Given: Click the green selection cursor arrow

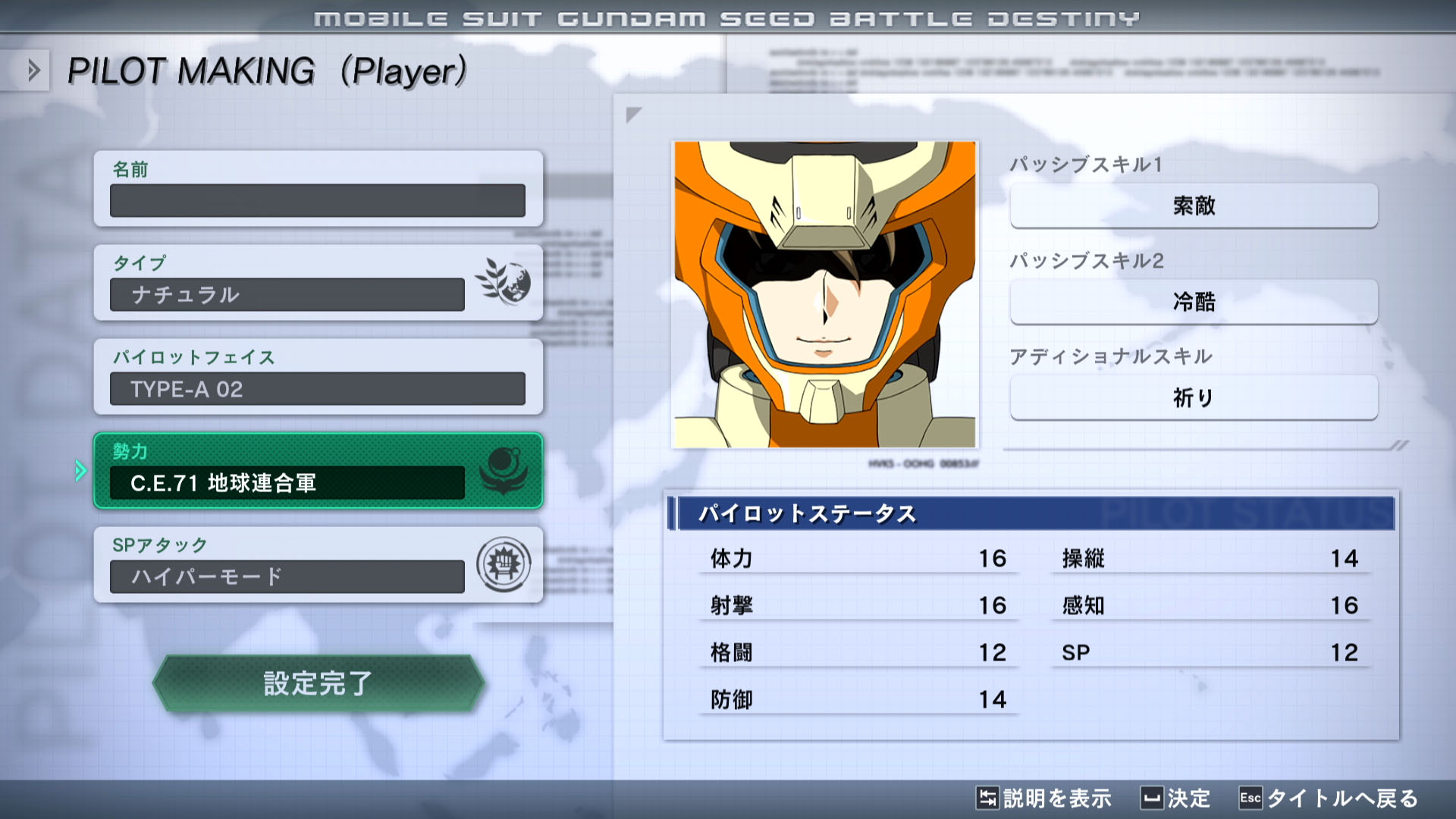Looking at the screenshot, I should [80, 471].
